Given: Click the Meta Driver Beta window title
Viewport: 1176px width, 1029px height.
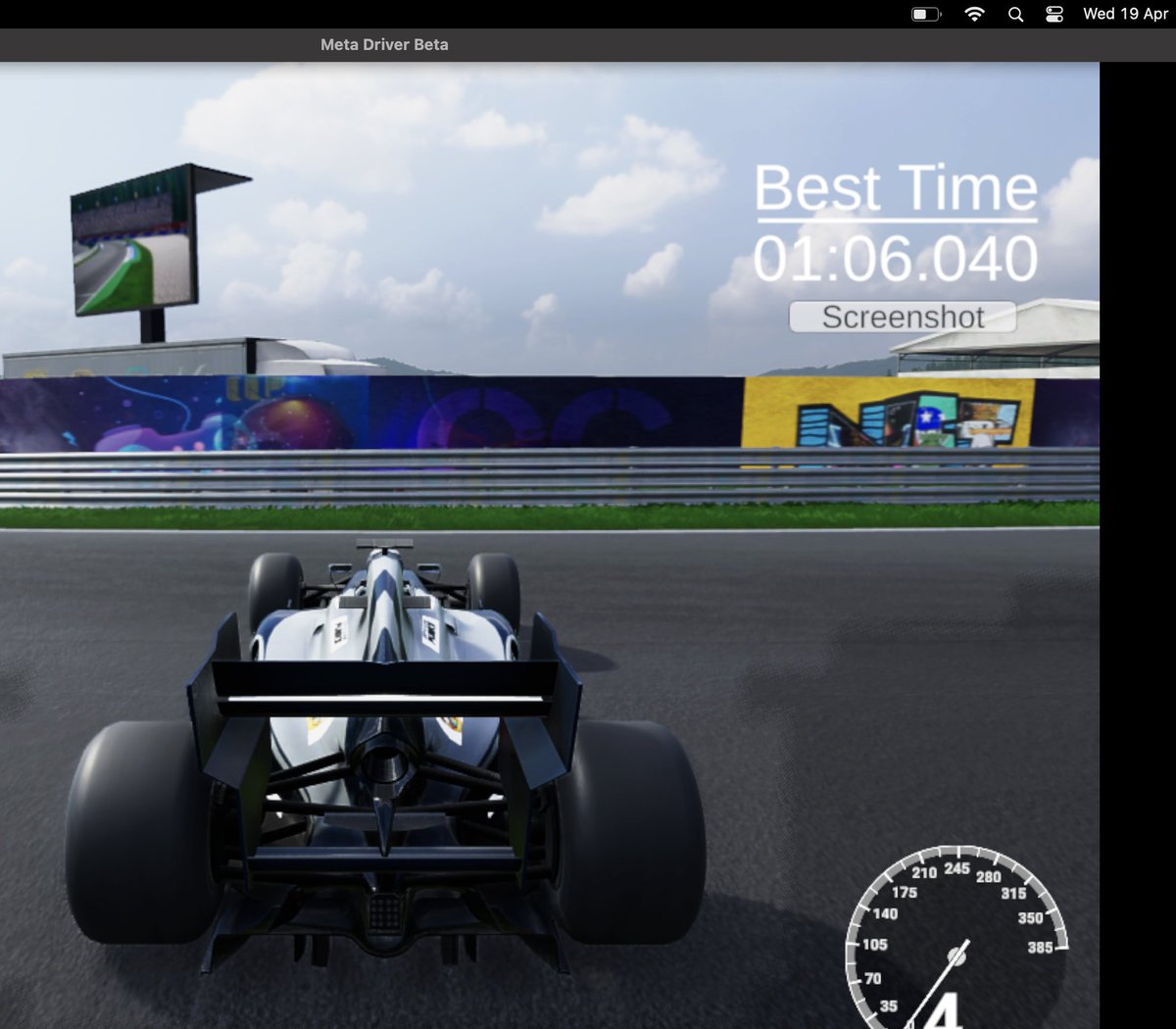Looking at the screenshot, I should 384,44.
